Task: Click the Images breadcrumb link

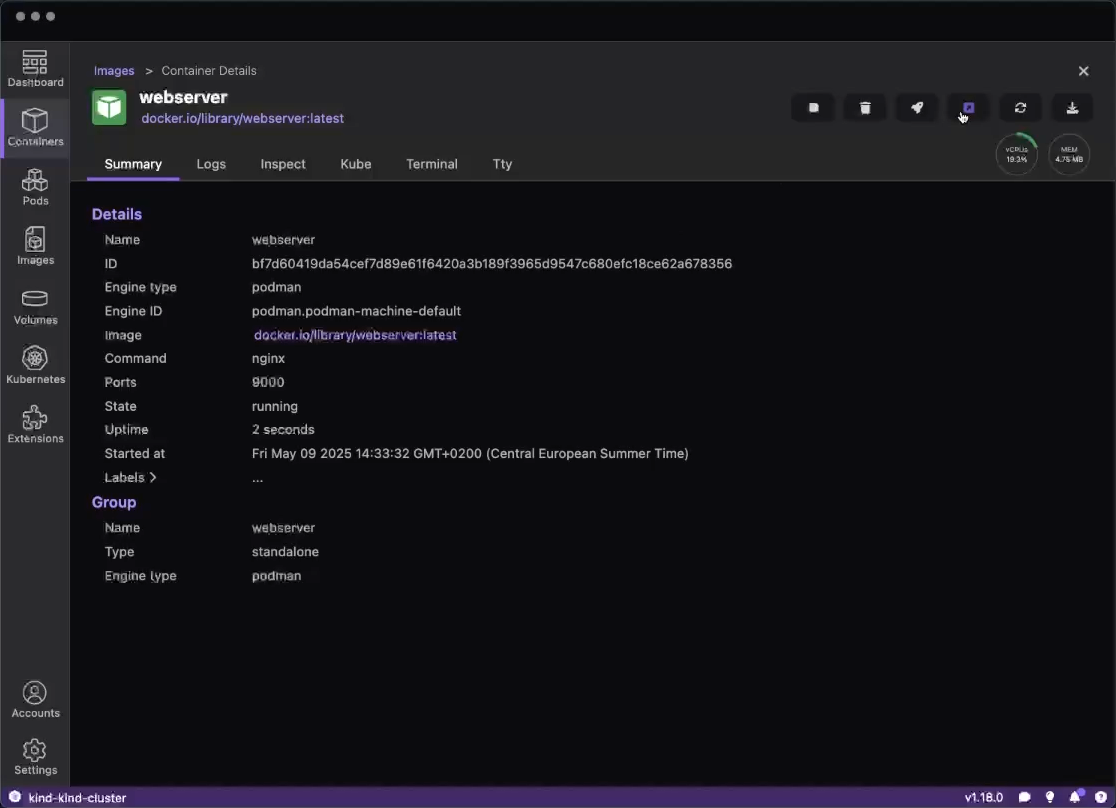Action: 114,71
